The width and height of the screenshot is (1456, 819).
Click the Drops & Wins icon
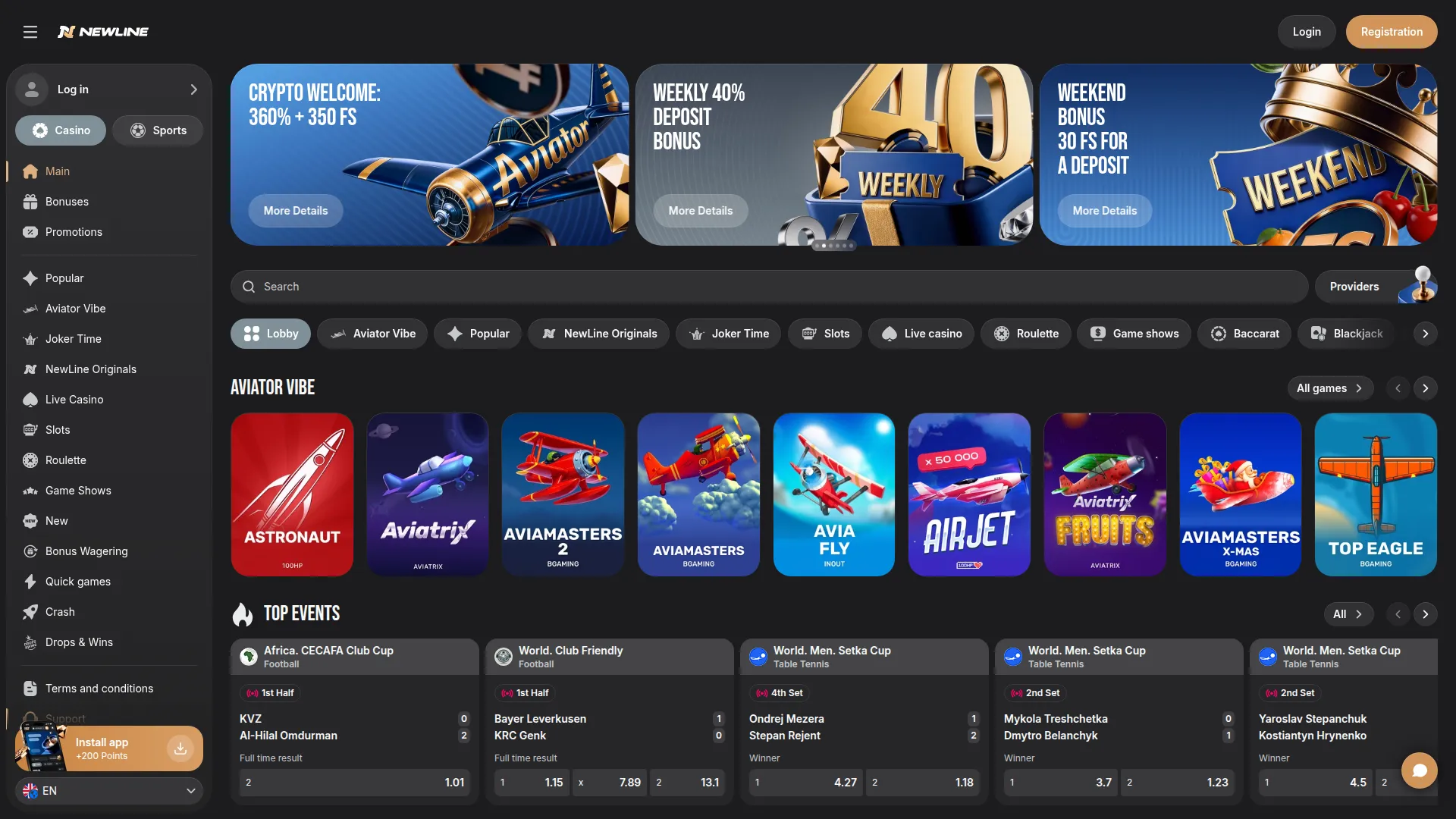point(30,642)
